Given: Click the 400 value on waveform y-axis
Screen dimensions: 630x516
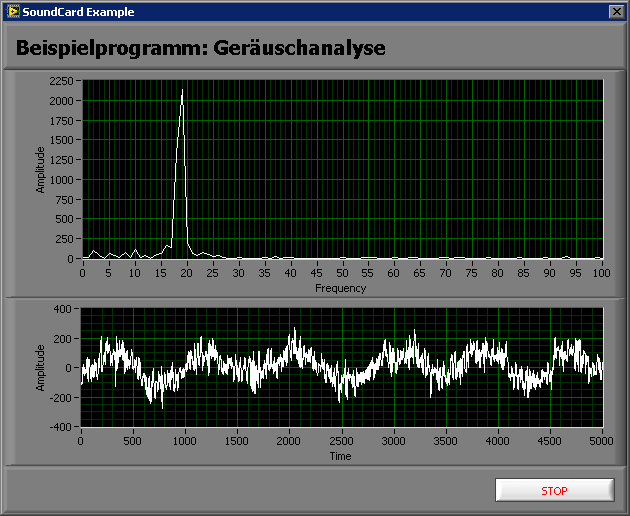Looking at the screenshot, I should click(63, 309).
